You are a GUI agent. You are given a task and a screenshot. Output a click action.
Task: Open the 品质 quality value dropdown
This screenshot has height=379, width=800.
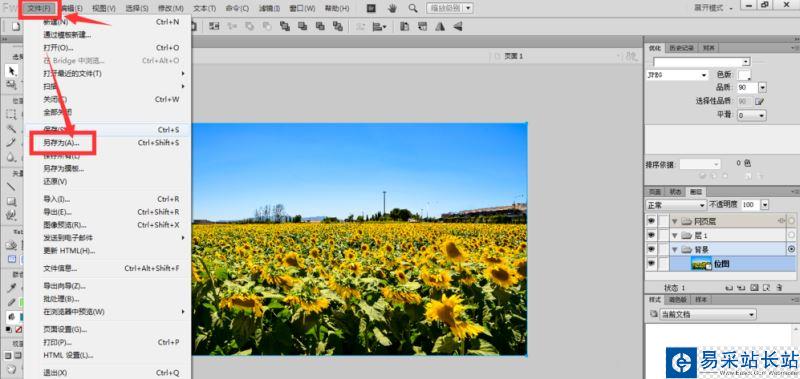tap(762, 88)
